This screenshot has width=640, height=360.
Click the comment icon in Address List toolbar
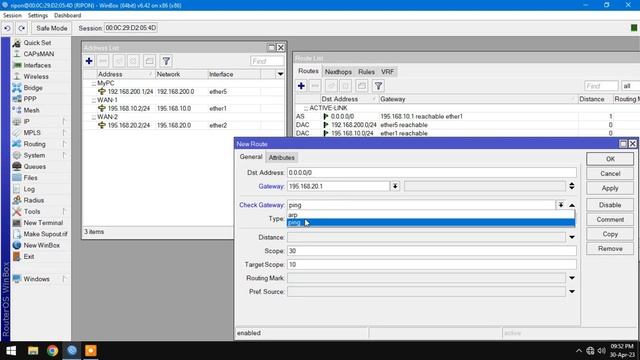pos(149,61)
